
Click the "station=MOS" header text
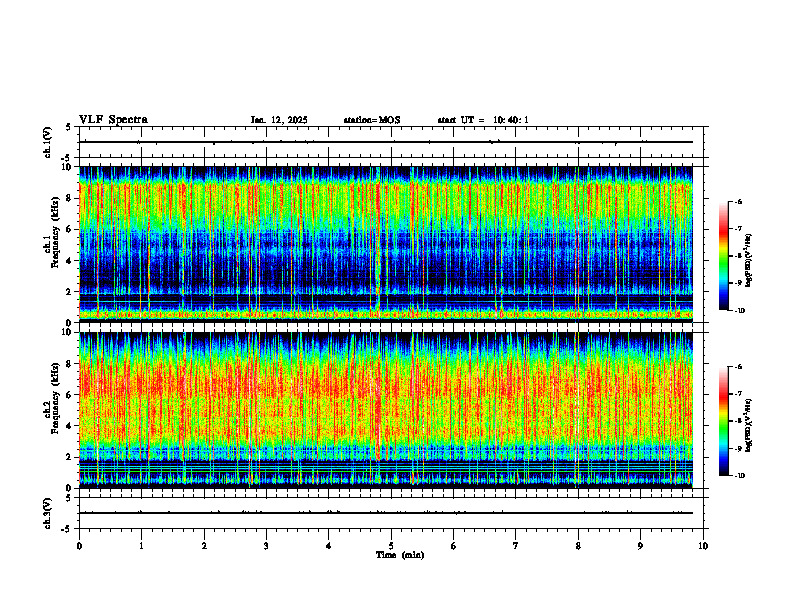tap(372, 120)
